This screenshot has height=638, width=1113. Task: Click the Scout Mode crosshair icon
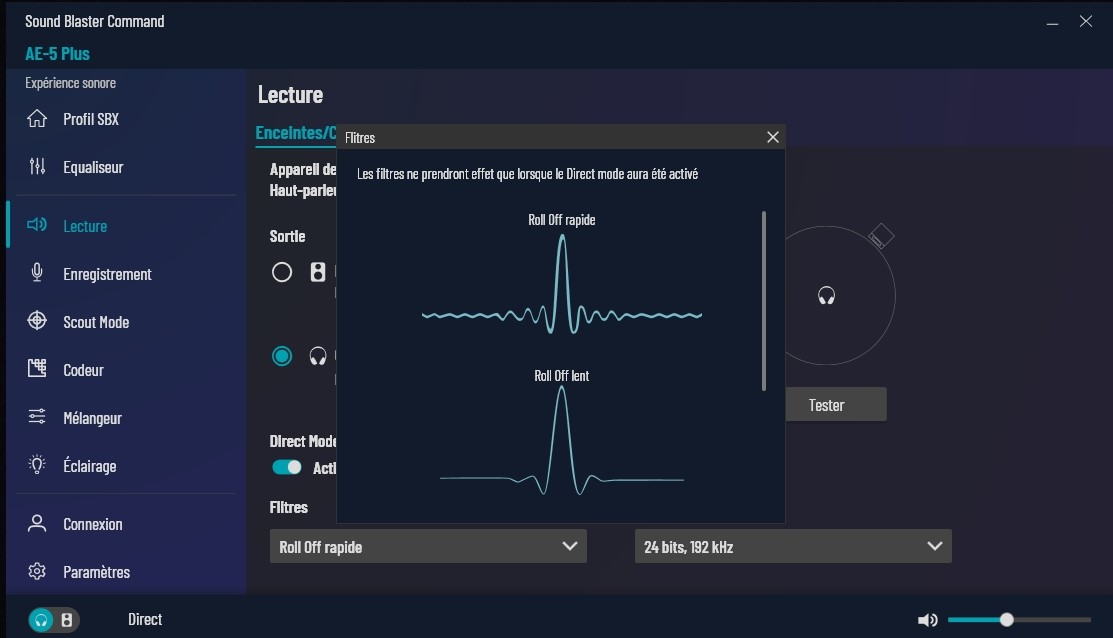37,321
